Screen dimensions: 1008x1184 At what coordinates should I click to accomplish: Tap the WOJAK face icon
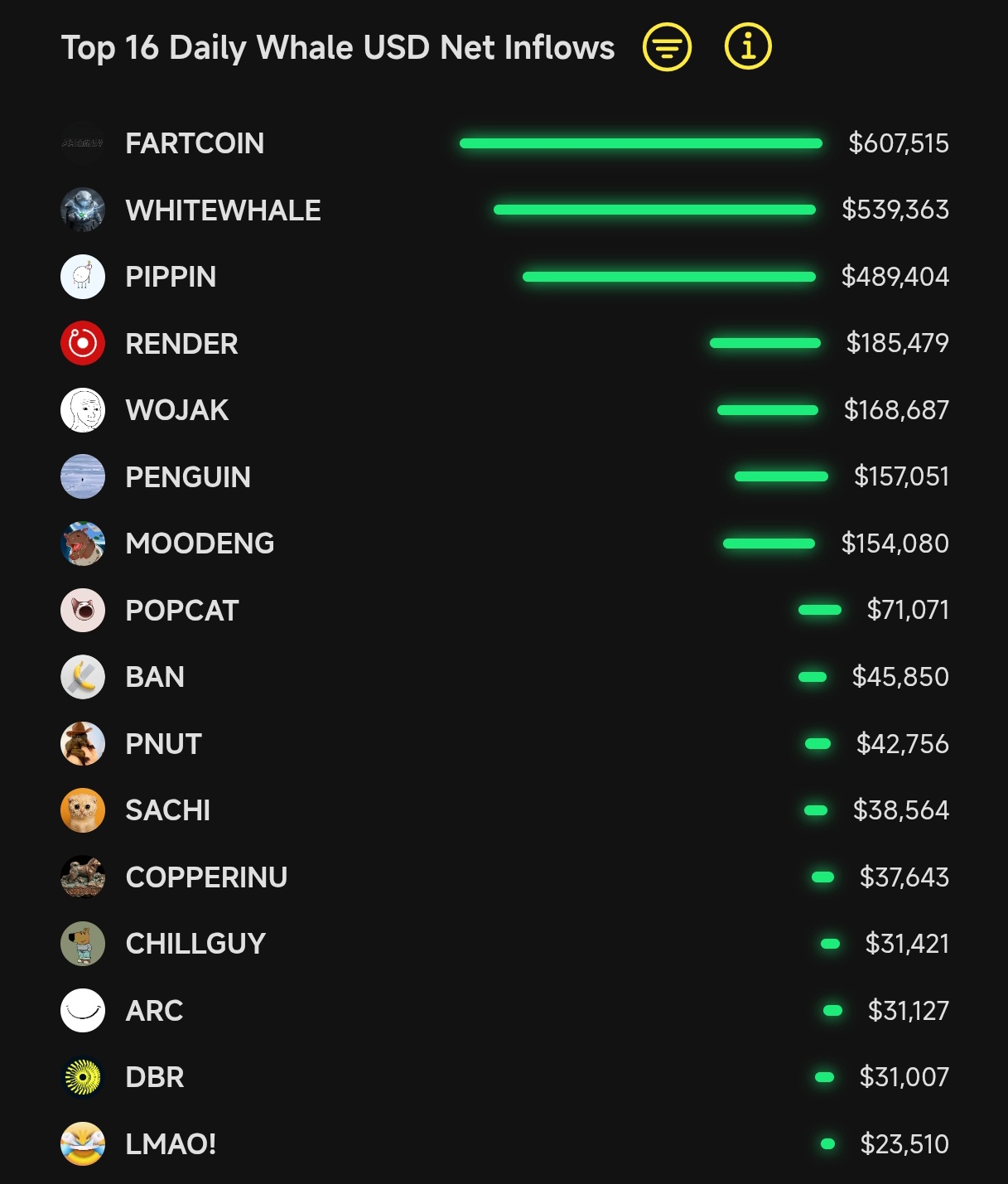tap(83, 410)
